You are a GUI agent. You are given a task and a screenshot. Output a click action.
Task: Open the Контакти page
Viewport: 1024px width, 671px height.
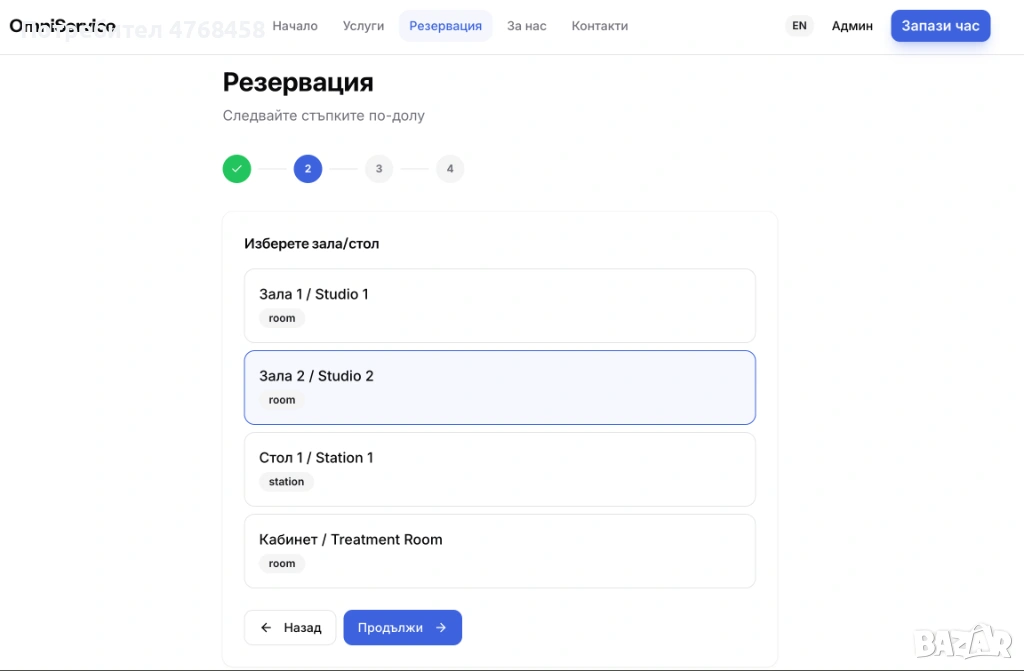[x=600, y=26]
